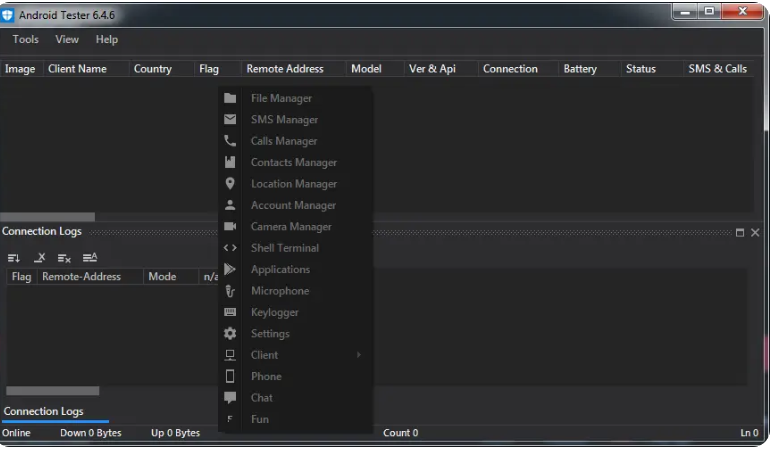Expand the Client submenu arrow

pyautogui.click(x=358, y=355)
